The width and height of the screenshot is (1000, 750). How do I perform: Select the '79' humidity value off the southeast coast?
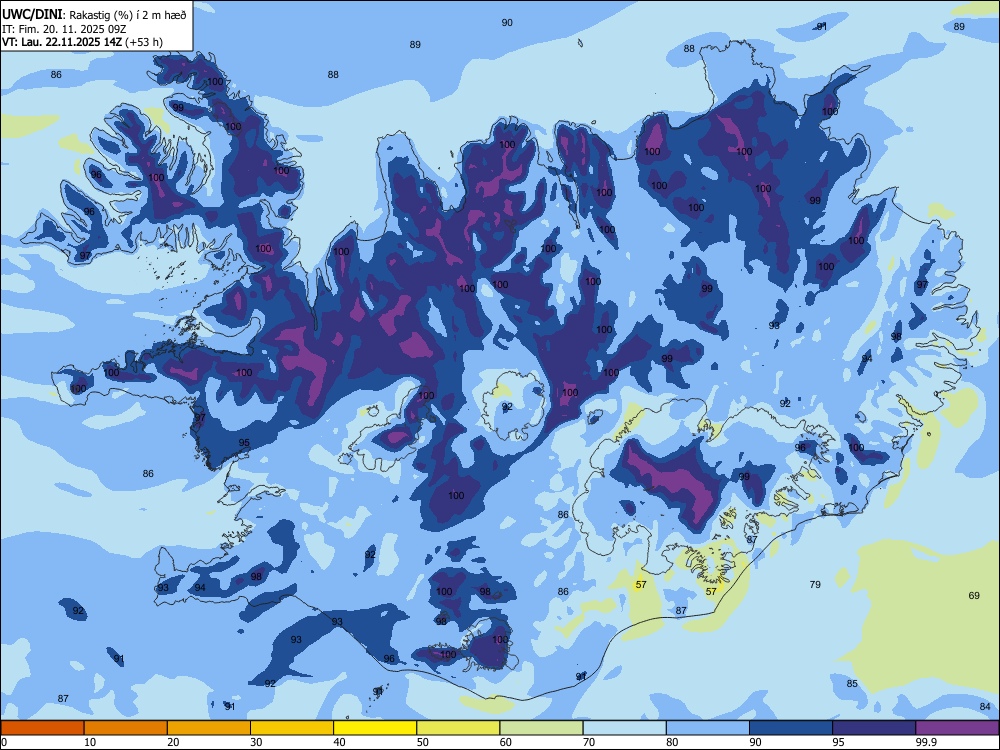pyautogui.click(x=815, y=584)
